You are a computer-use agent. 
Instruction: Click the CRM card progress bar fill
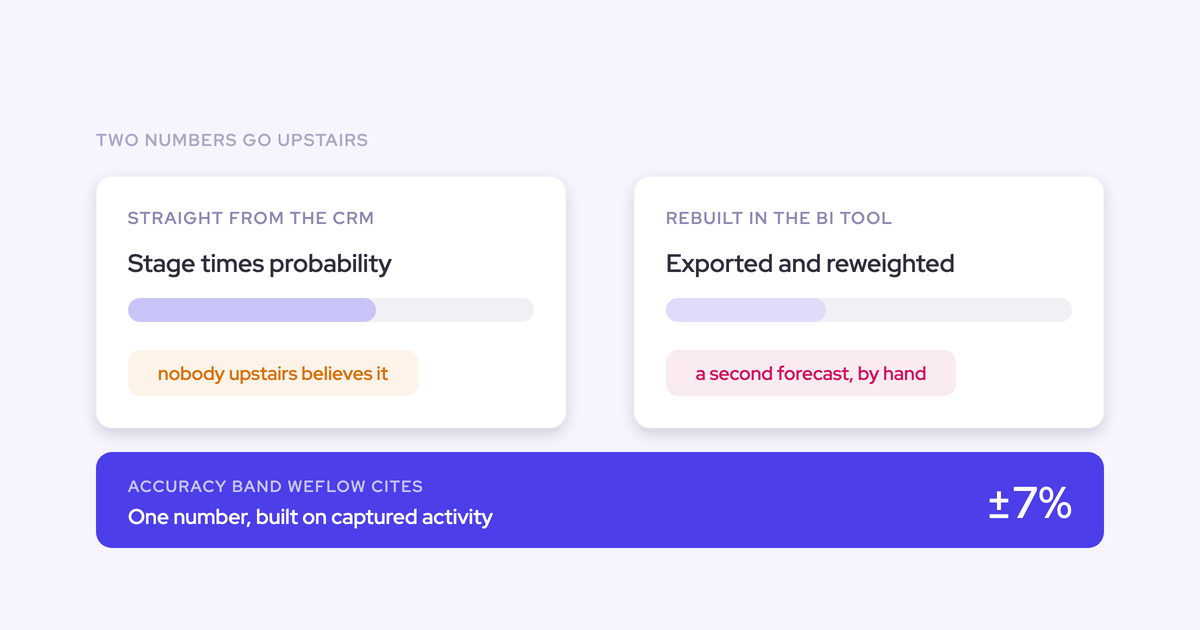point(252,310)
